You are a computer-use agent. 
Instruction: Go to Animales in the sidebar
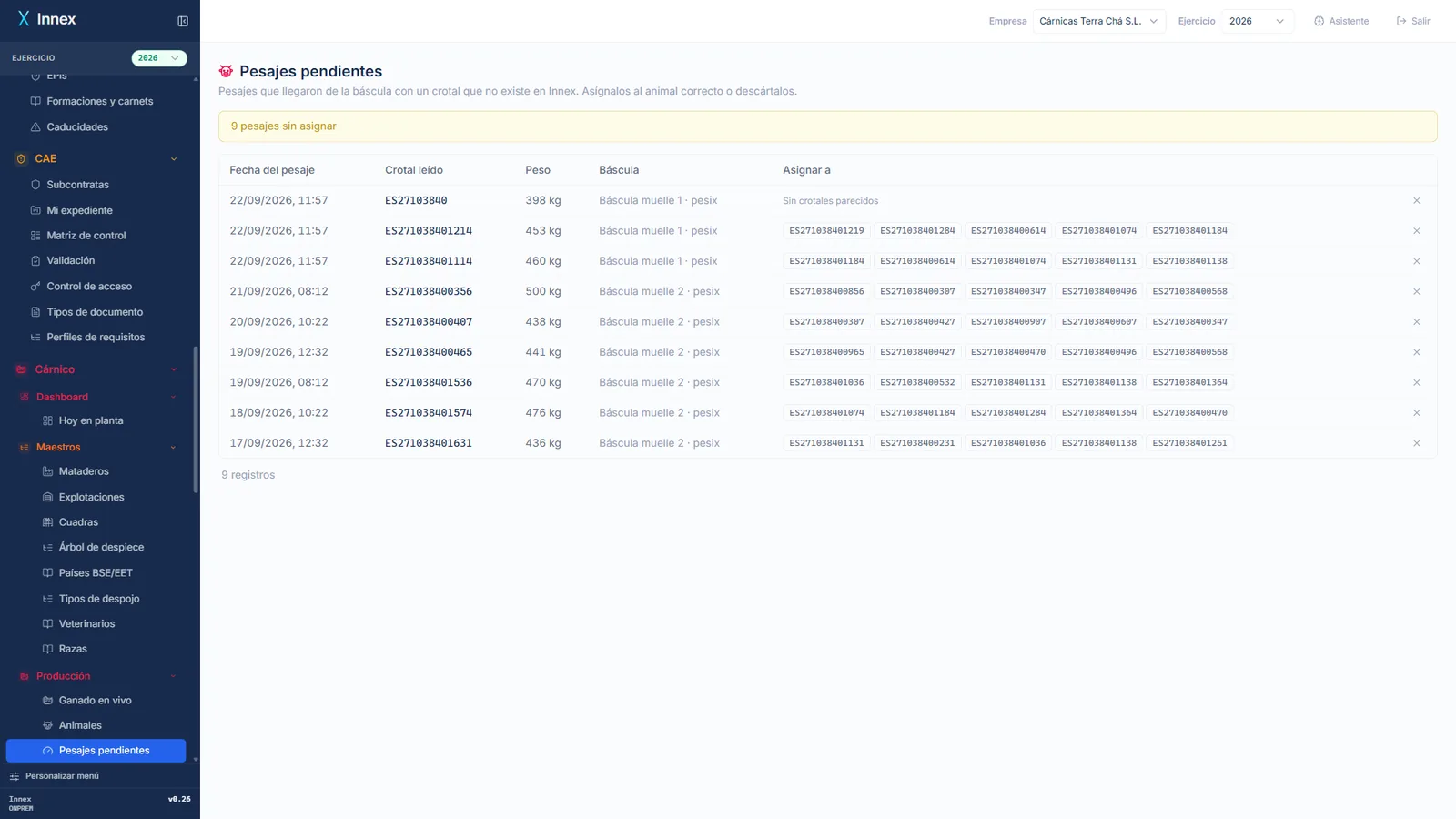coord(80,725)
